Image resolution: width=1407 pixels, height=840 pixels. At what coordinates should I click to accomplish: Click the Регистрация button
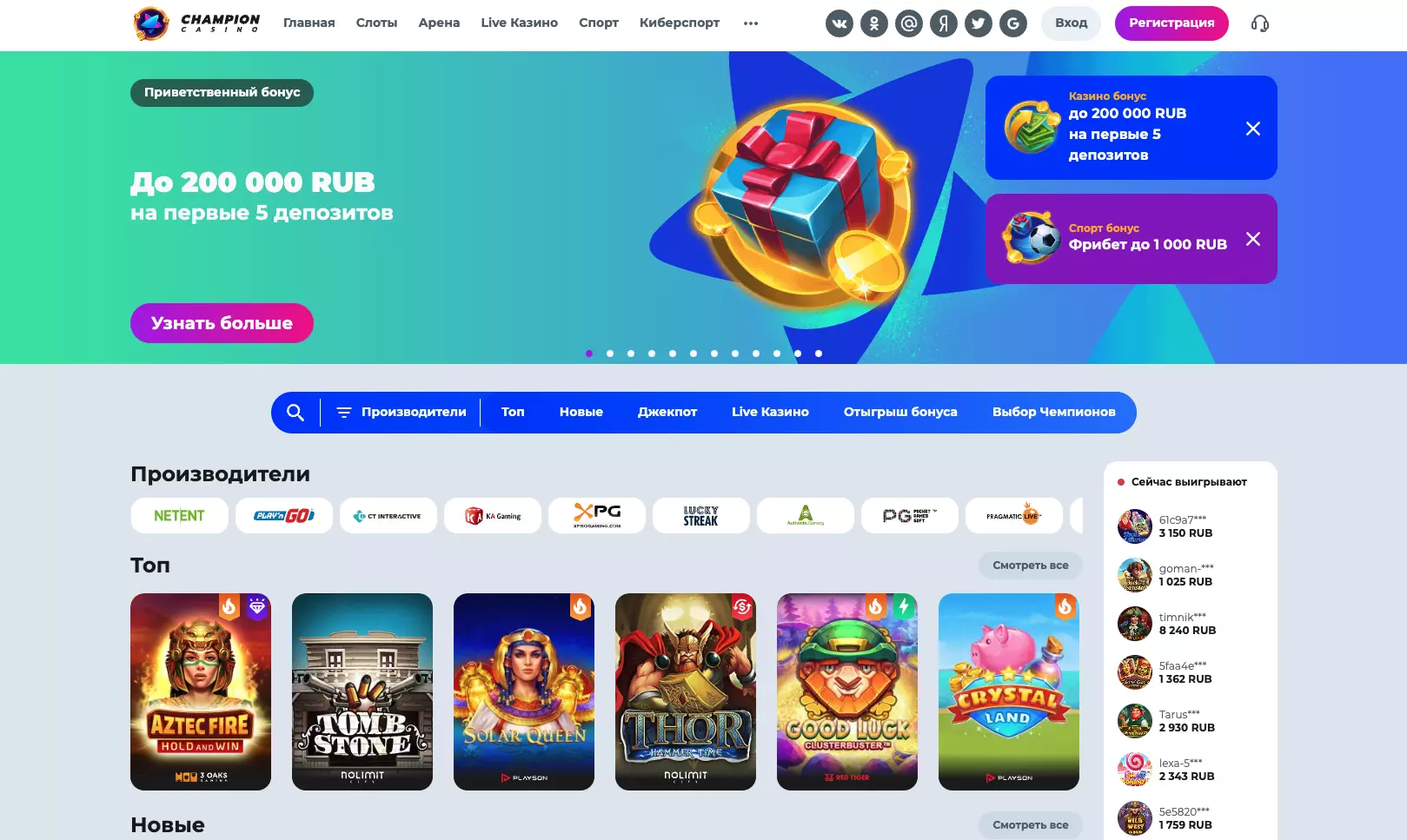1171,23
